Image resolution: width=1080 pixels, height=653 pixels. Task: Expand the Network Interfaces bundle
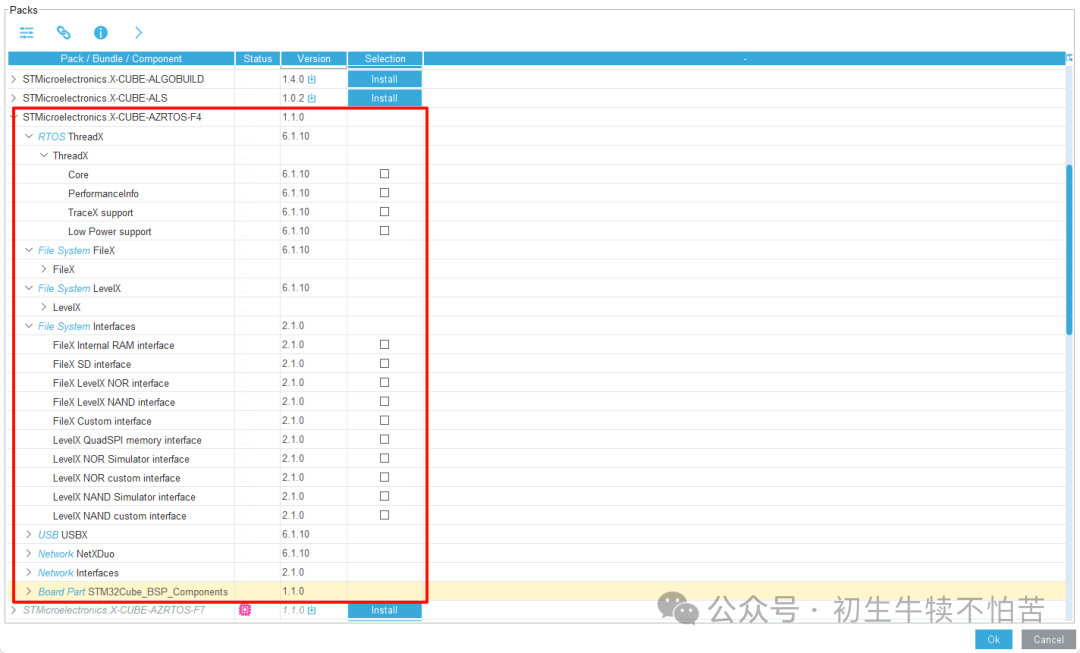tap(28, 572)
